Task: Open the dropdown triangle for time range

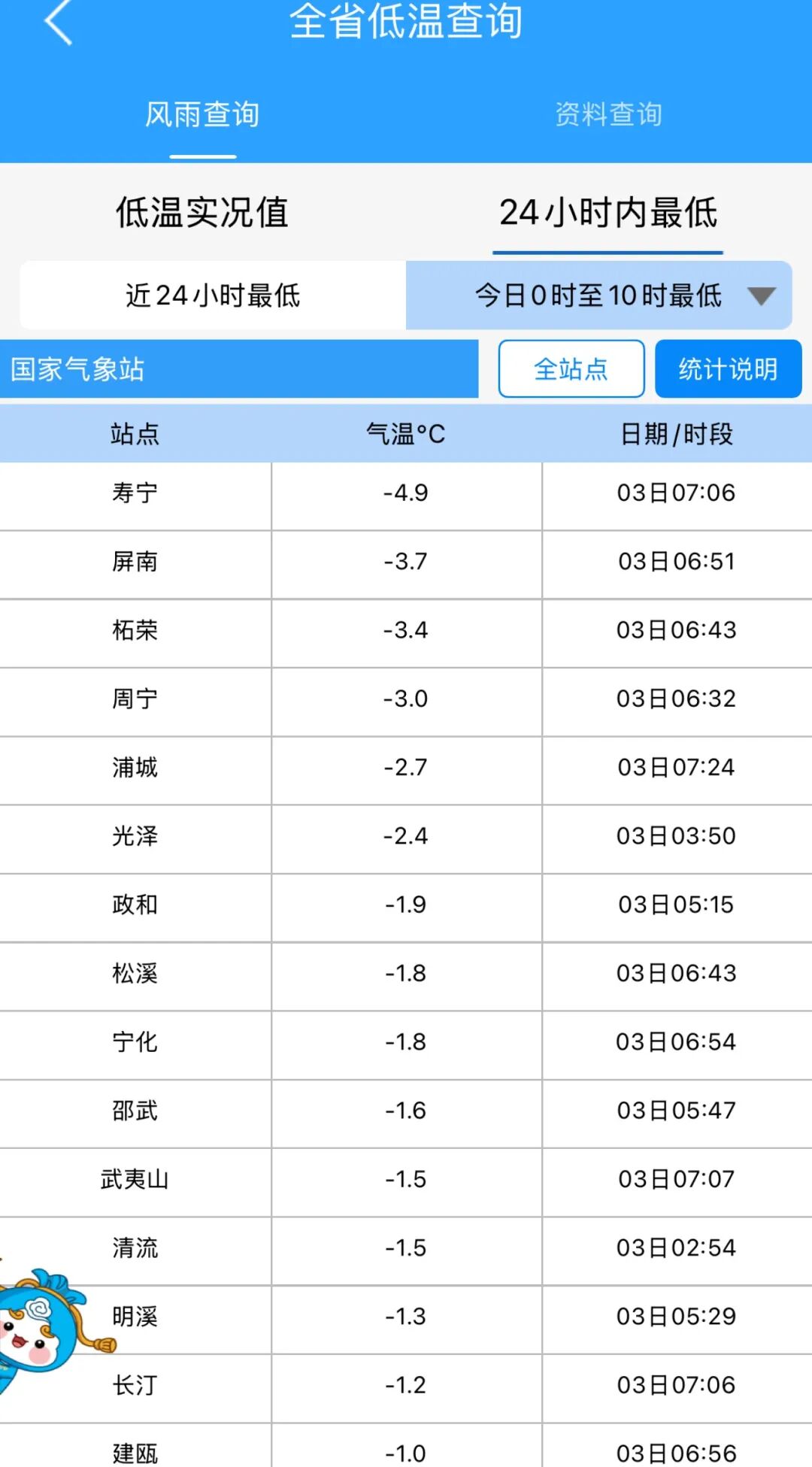Action: pyautogui.click(x=761, y=296)
